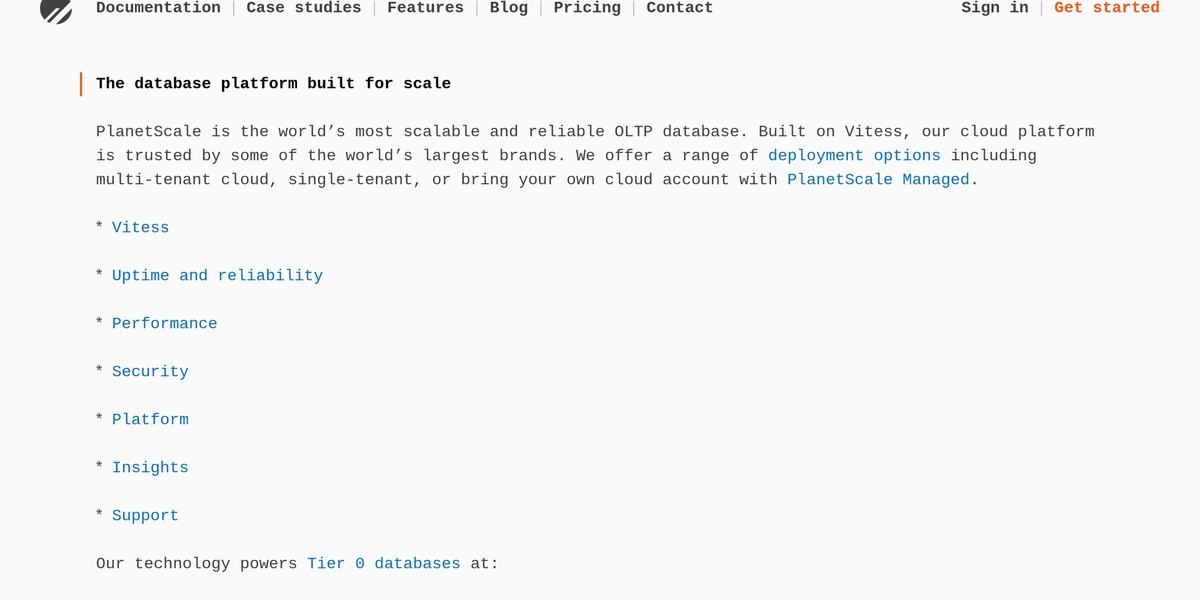Viewport: 1200px width, 600px height.
Task: View the Case studies section
Action: point(303,8)
